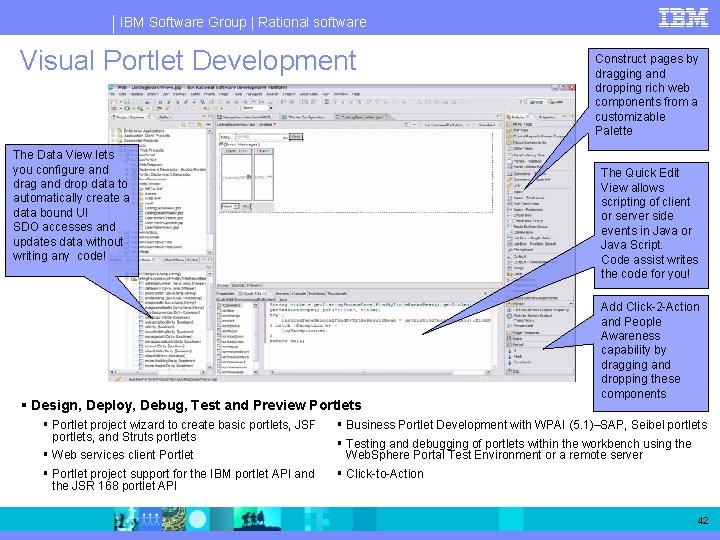Image resolution: width=720 pixels, height=540 pixels.
Task: Open the File menu
Action: [x=112, y=94]
